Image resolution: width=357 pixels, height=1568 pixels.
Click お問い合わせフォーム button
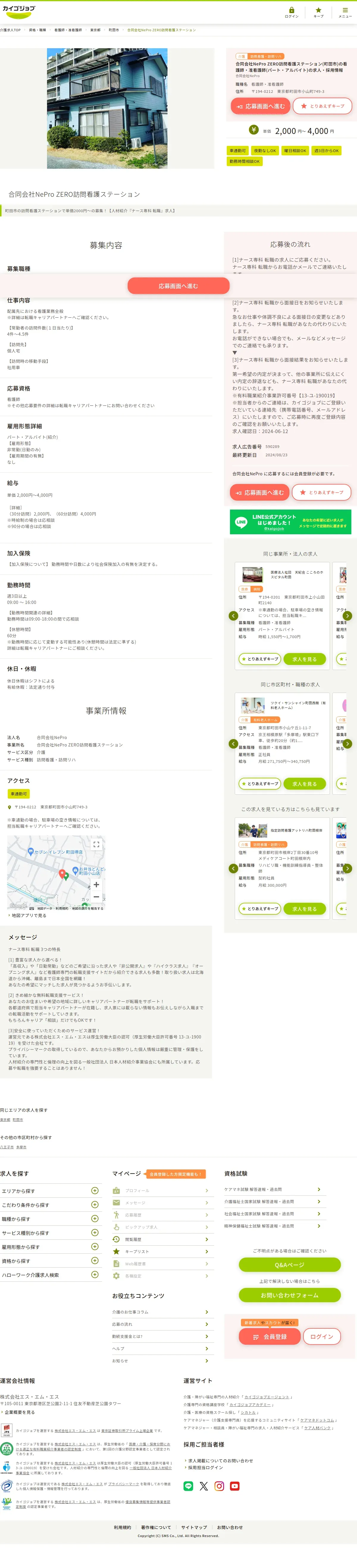(x=289, y=1295)
